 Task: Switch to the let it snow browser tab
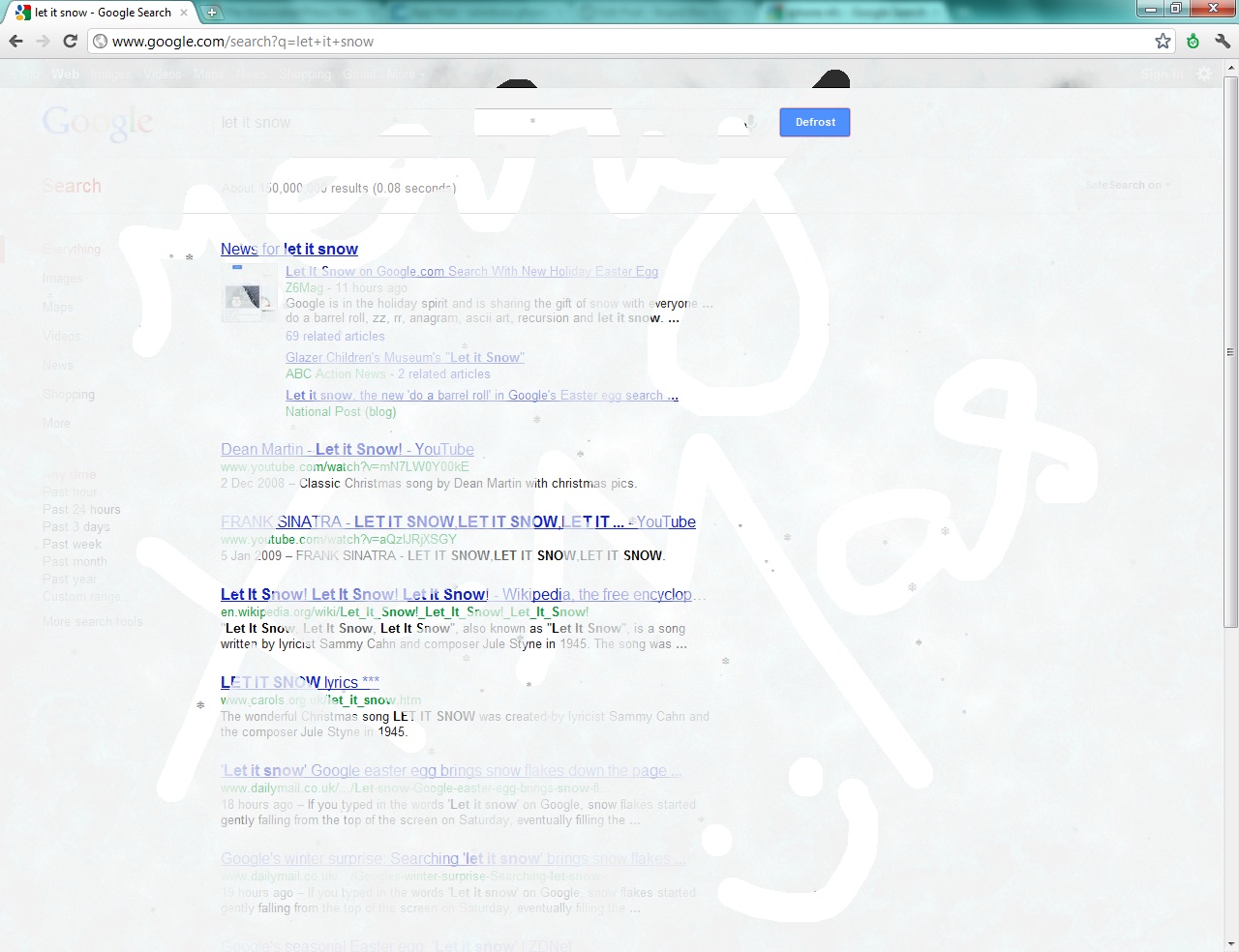[x=102, y=13]
